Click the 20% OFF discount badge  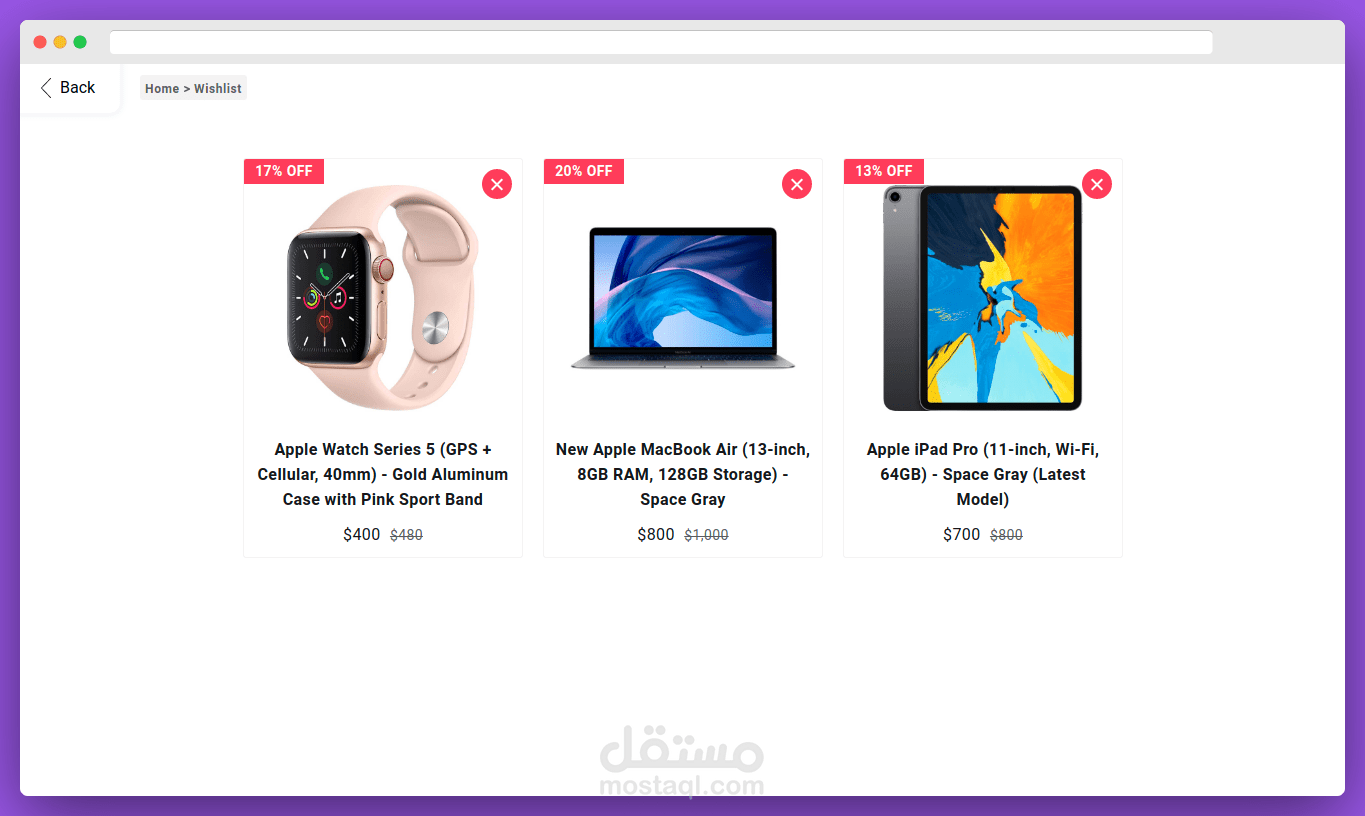click(584, 171)
